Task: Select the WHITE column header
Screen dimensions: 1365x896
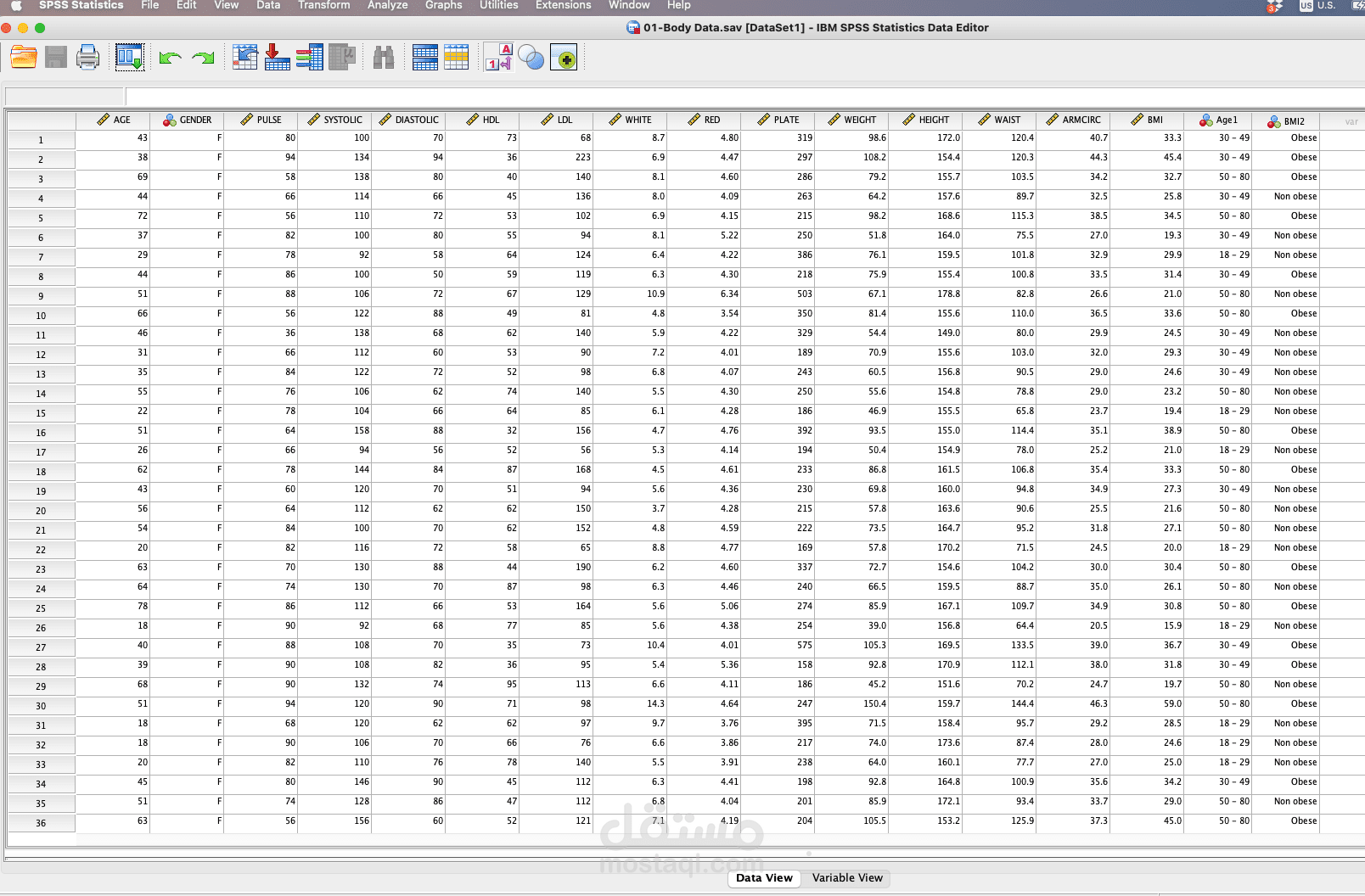Action: click(630, 120)
